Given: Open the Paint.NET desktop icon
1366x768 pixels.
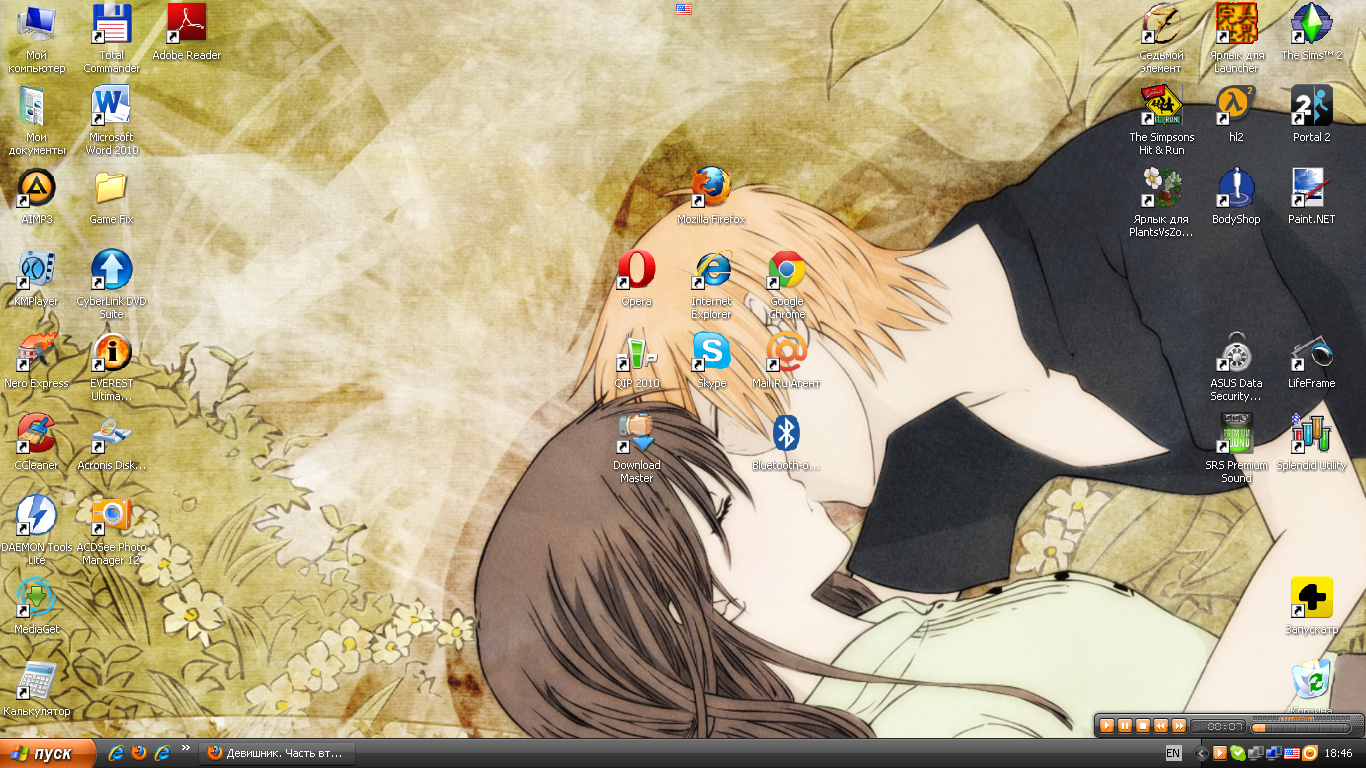Looking at the screenshot, I should pyautogui.click(x=1311, y=189).
